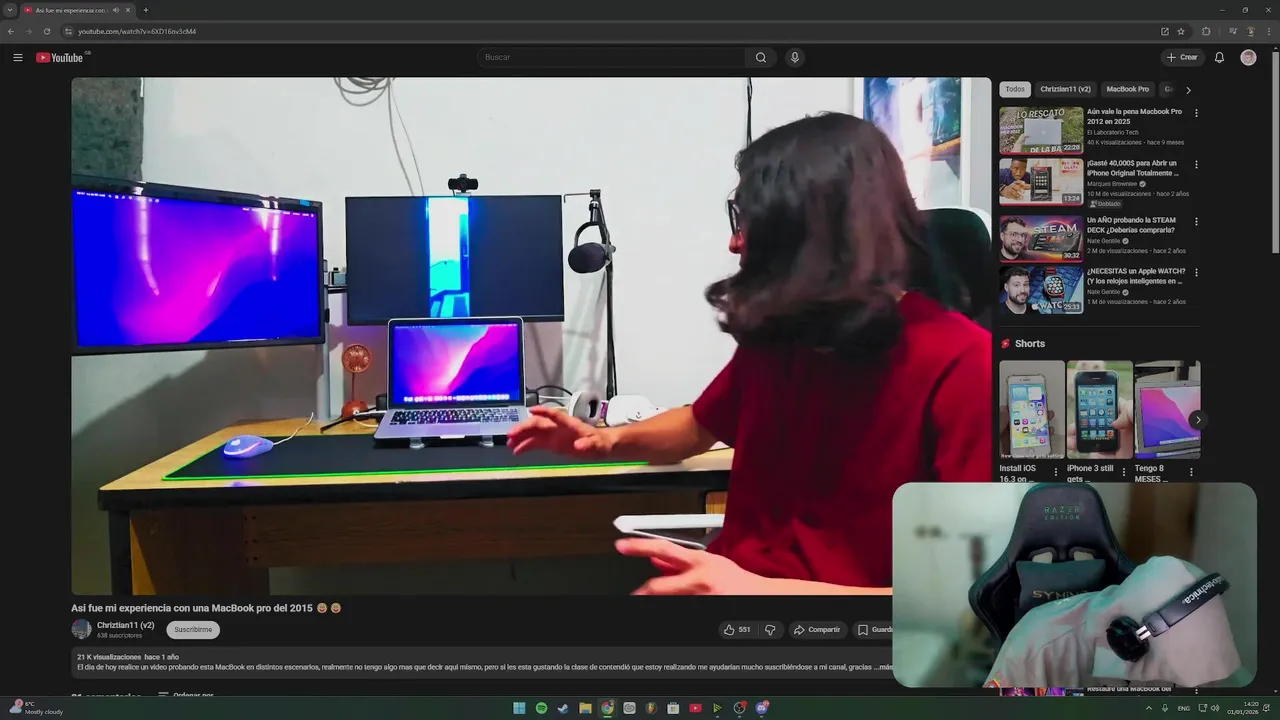
Task: Click the main video player
Action: click(x=531, y=336)
